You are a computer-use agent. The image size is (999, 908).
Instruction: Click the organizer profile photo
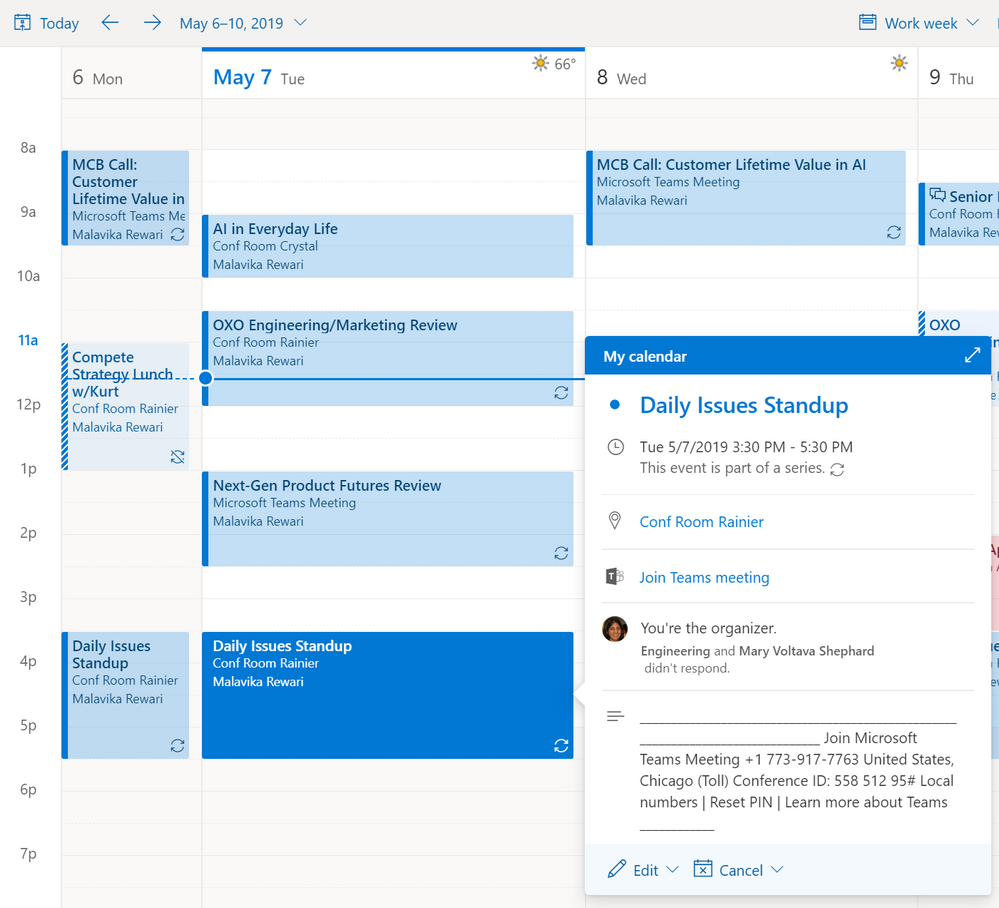(615, 629)
